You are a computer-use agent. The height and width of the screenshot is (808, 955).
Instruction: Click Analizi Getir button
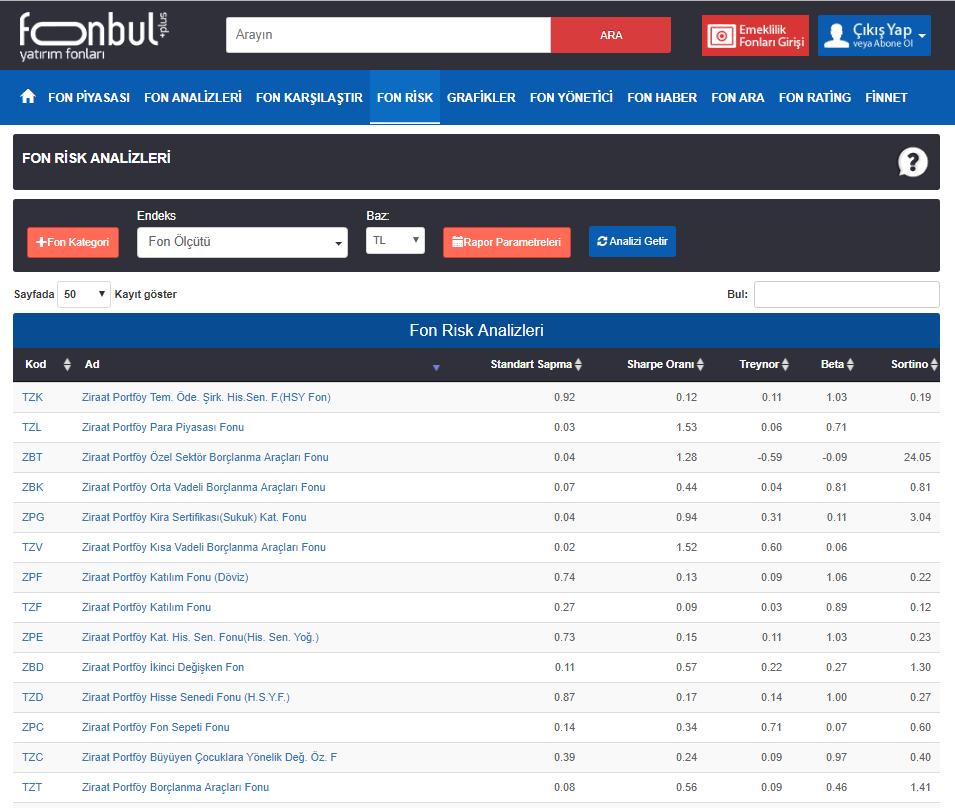point(632,242)
